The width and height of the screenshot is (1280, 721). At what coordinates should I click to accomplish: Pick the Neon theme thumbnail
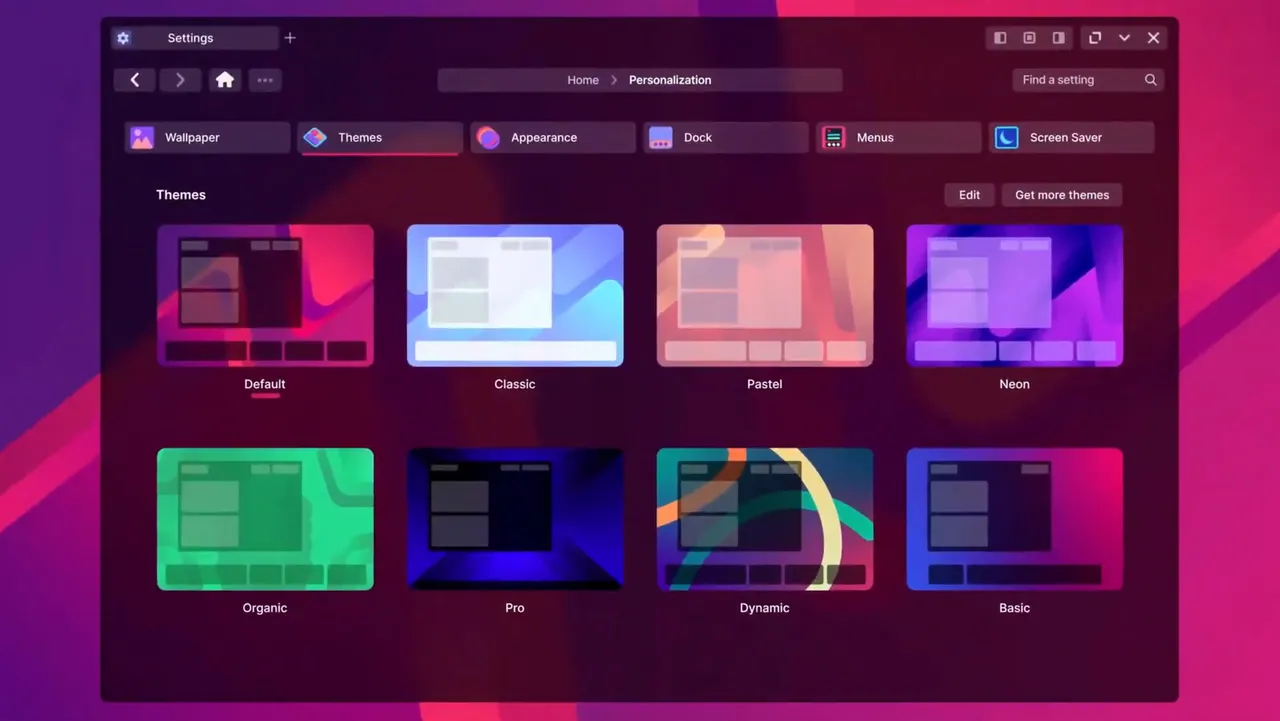[x=1015, y=295]
